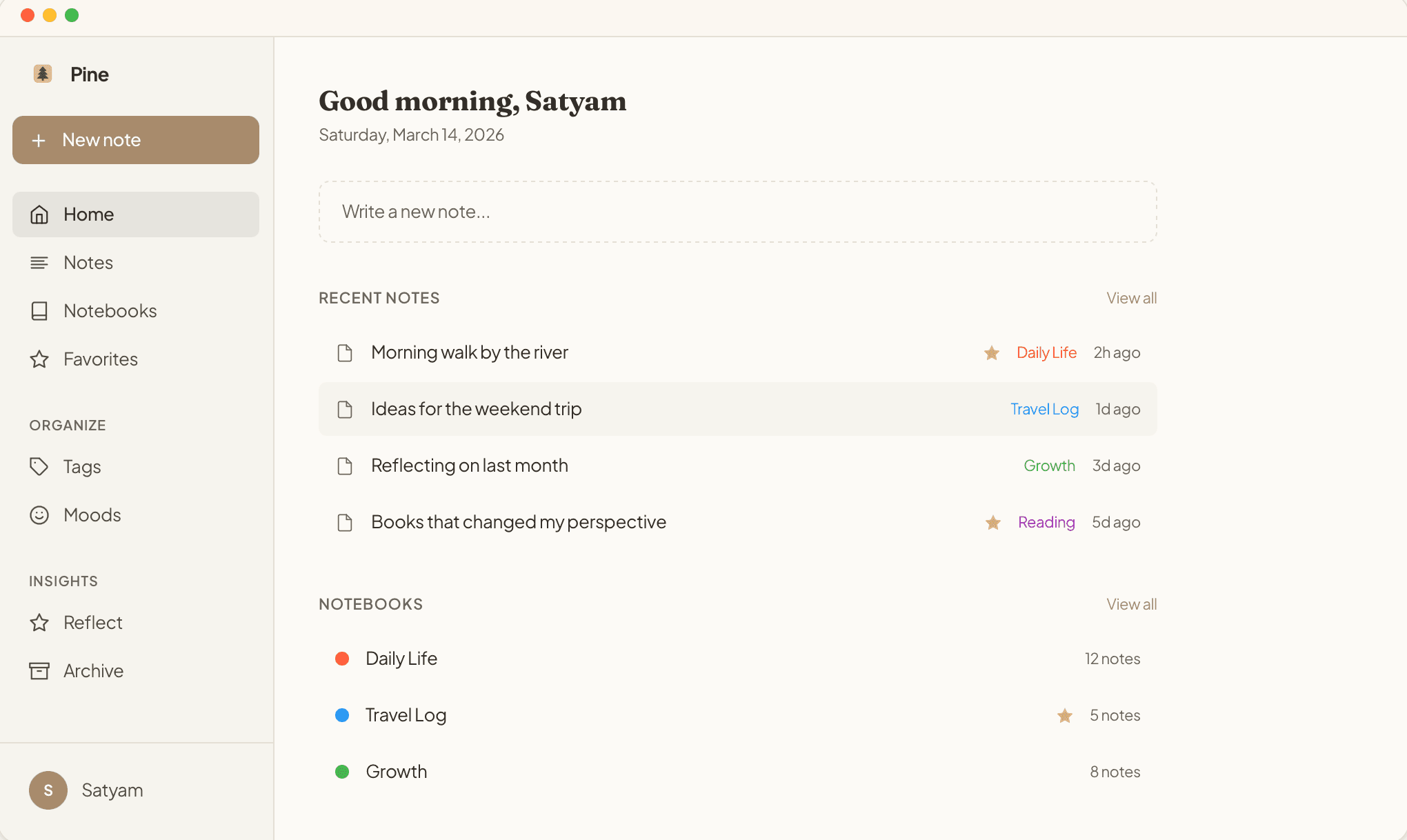Click the Satyam avatar circle
This screenshot has width=1407, height=840.
(48, 790)
